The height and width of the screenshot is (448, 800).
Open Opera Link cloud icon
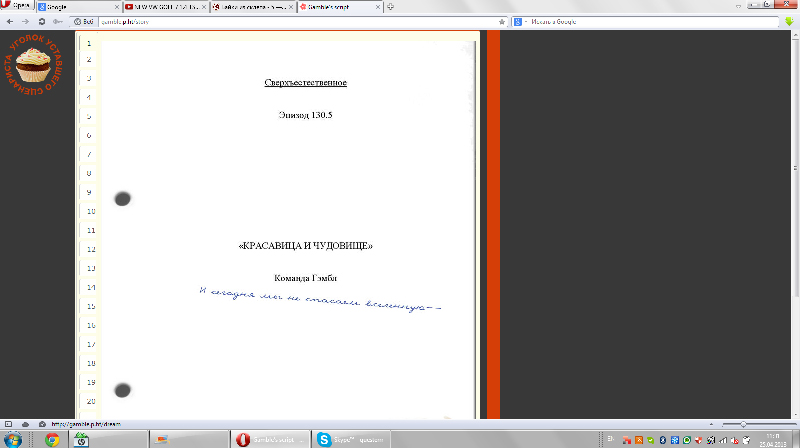coord(25,424)
